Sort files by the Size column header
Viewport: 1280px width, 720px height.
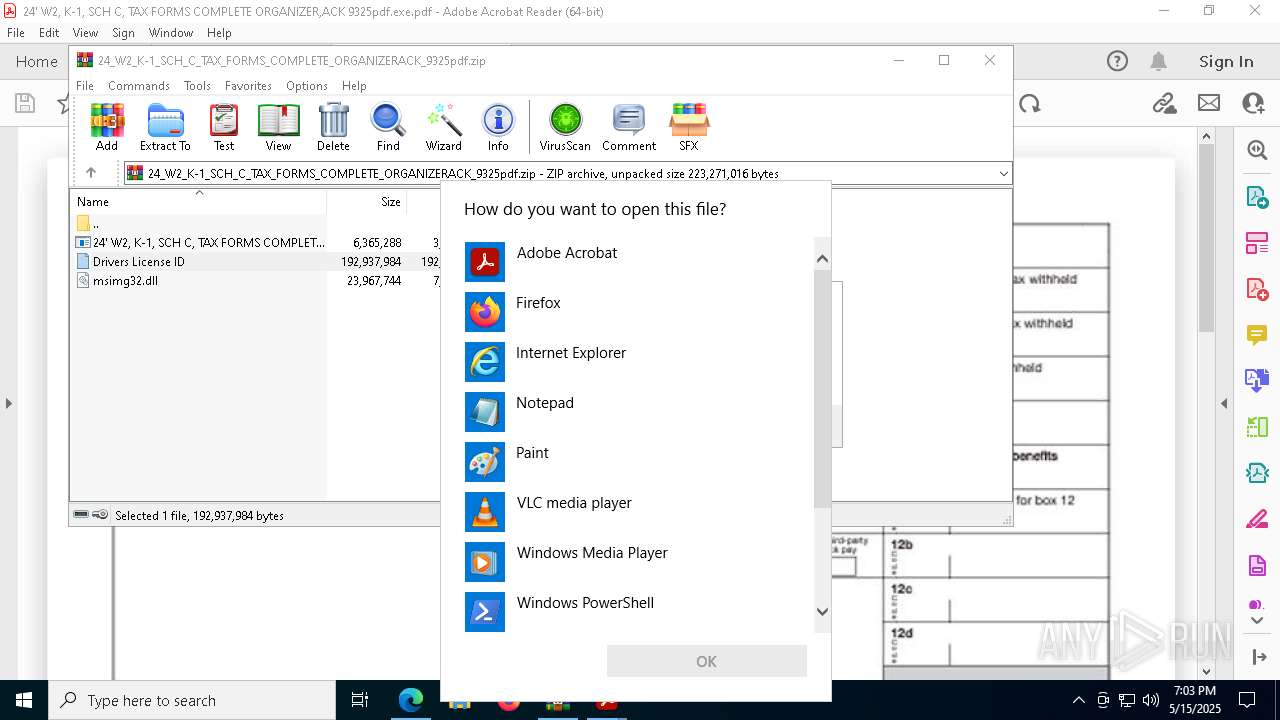(367, 201)
